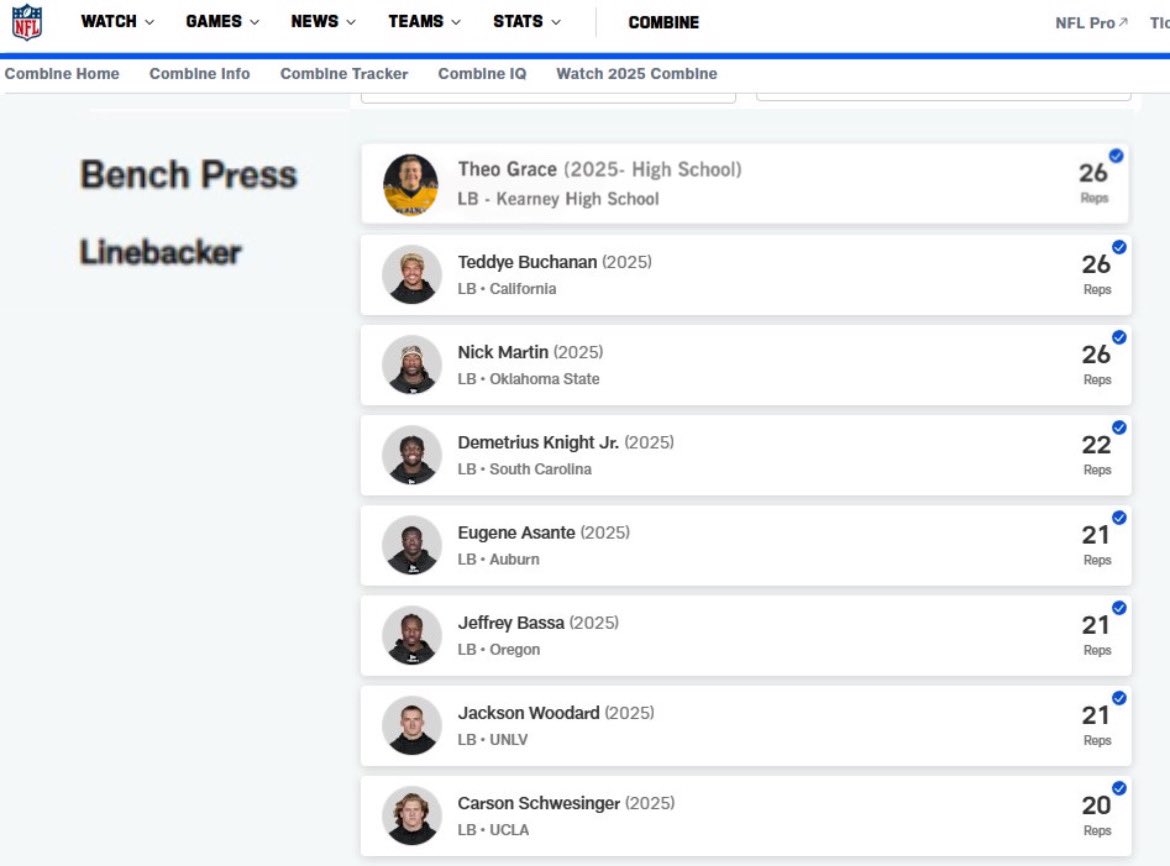1170x866 pixels.
Task: Open the WATCH dropdown menu
Action: (117, 22)
